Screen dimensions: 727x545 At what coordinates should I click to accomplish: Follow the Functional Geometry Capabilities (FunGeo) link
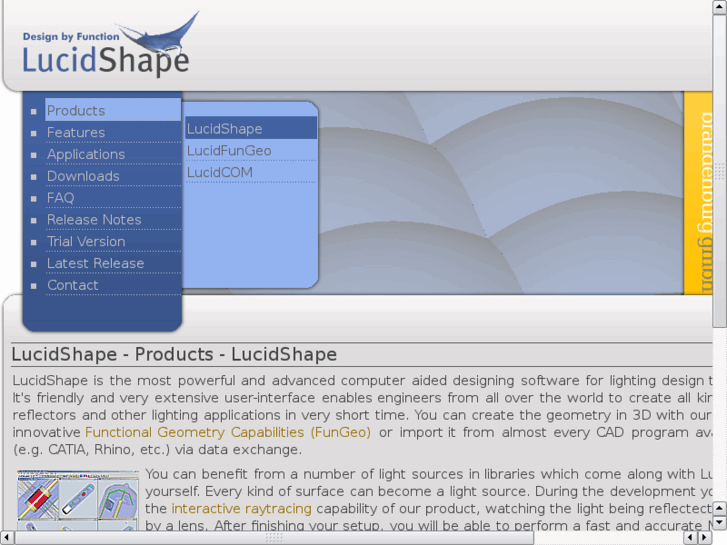[x=228, y=432]
